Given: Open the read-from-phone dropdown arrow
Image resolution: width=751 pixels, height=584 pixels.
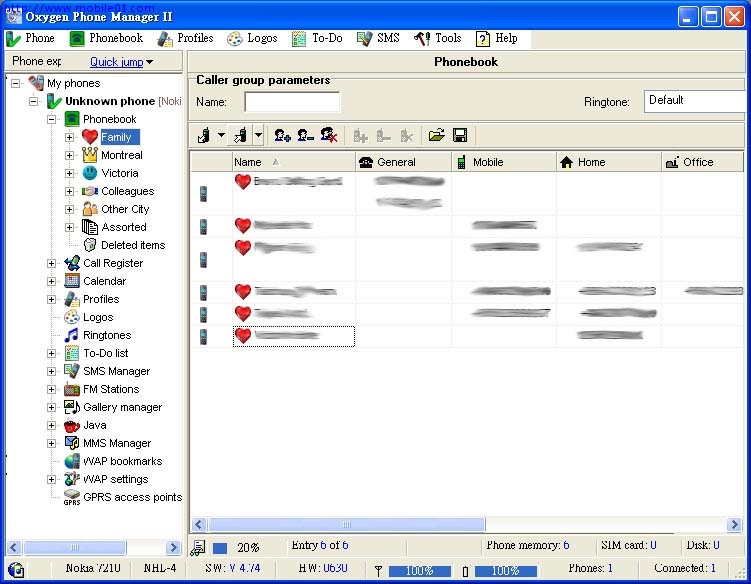Looking at the screenshot, I should point(221,136).
